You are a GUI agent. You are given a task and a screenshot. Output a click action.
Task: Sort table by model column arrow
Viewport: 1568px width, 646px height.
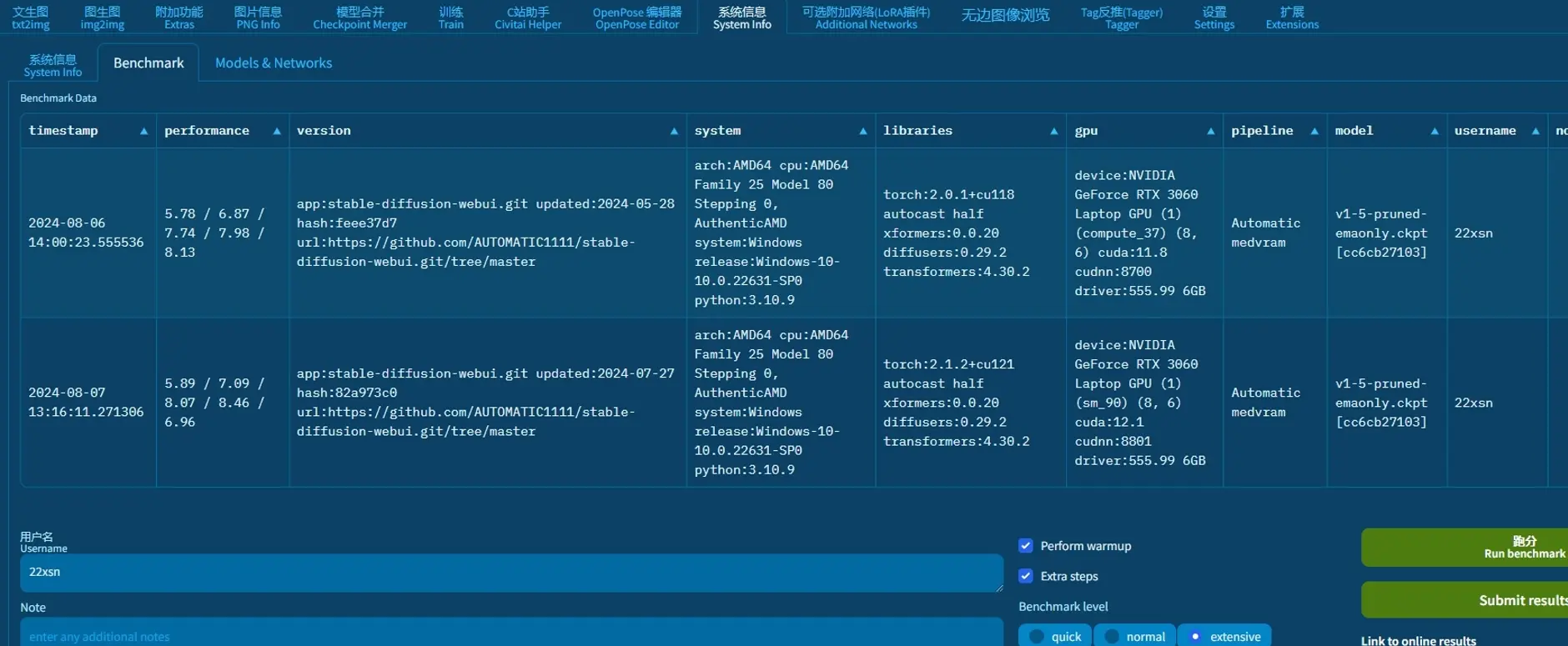1435,132
